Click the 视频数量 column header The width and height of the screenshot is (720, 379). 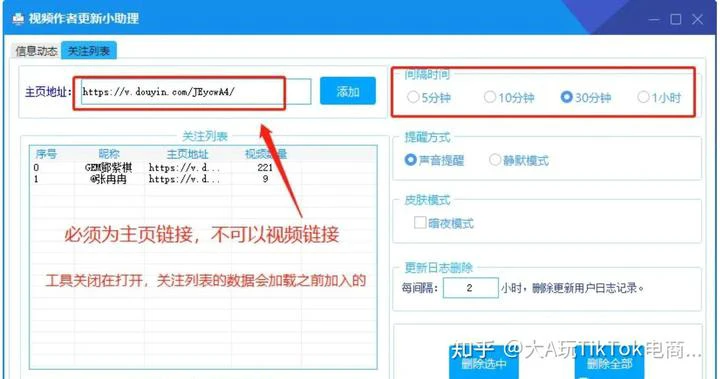click(266, 154)
